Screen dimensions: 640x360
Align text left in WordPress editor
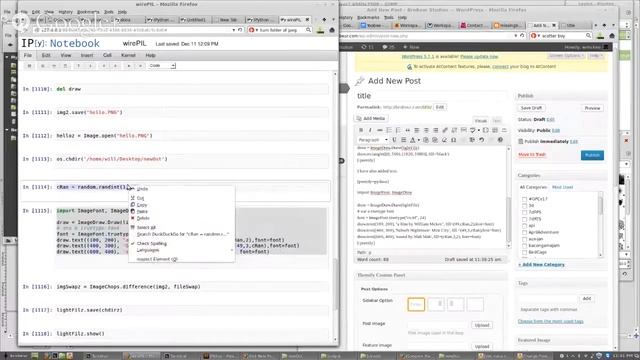417,130
